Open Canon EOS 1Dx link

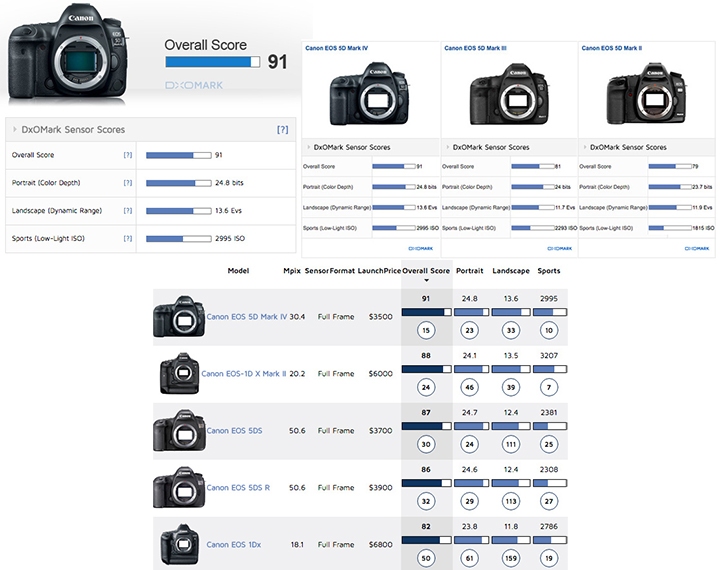(233, 545)
